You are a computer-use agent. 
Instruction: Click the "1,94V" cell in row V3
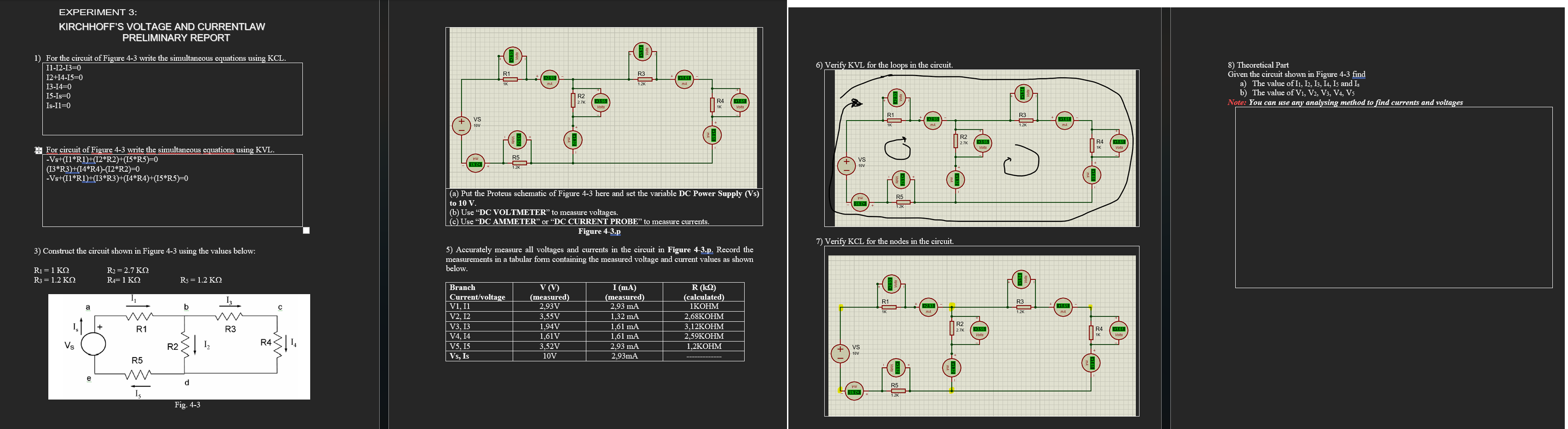(550, 326)
